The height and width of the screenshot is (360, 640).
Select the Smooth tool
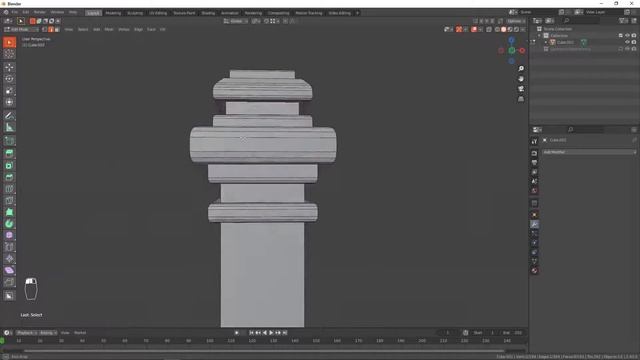point(9,236)
